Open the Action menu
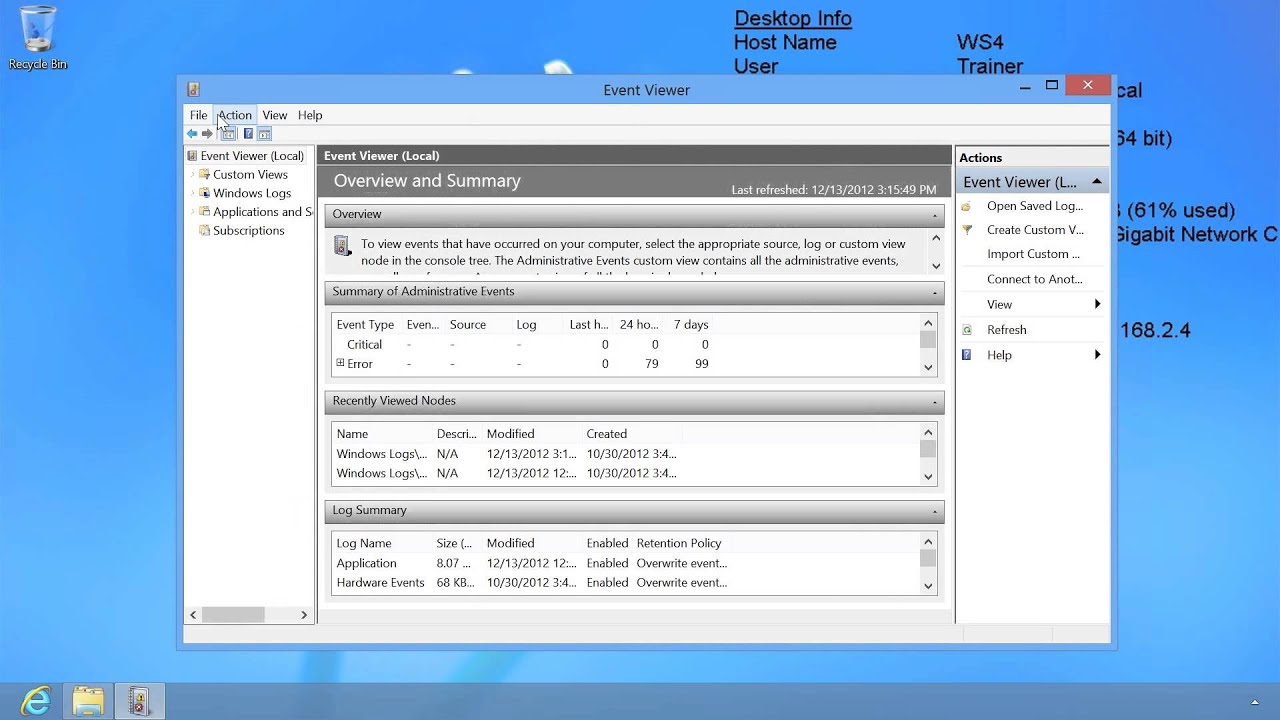 point(235,115)
